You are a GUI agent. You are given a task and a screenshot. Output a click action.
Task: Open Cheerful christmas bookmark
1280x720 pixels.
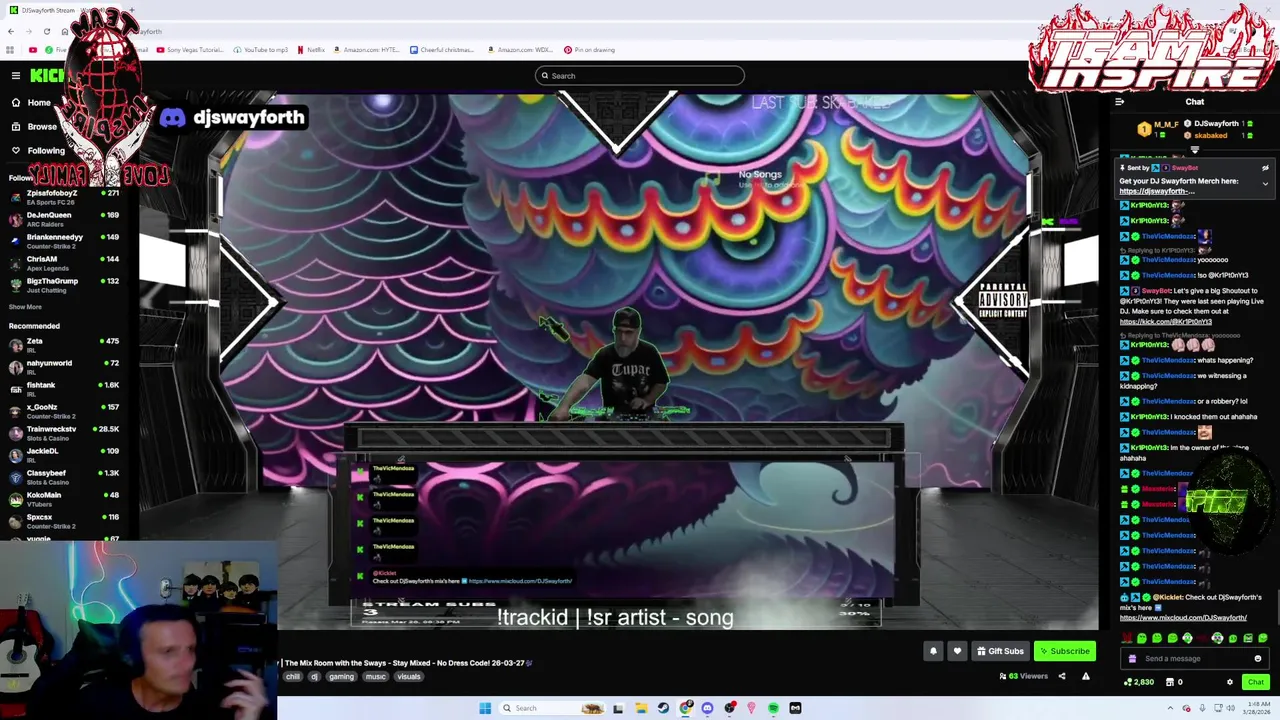[x=442, y=50]
